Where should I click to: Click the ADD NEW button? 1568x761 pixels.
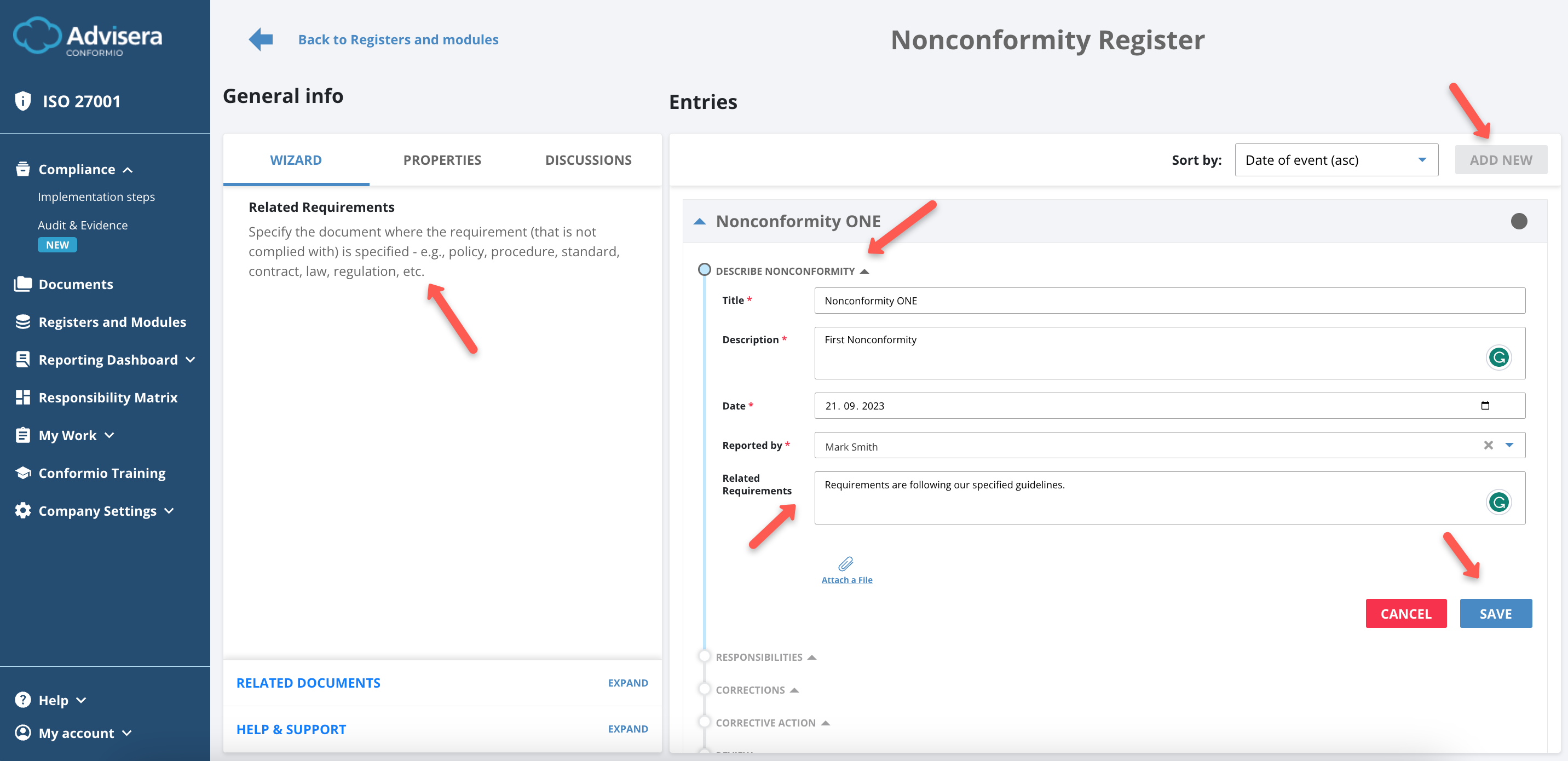coord(1501,159)
